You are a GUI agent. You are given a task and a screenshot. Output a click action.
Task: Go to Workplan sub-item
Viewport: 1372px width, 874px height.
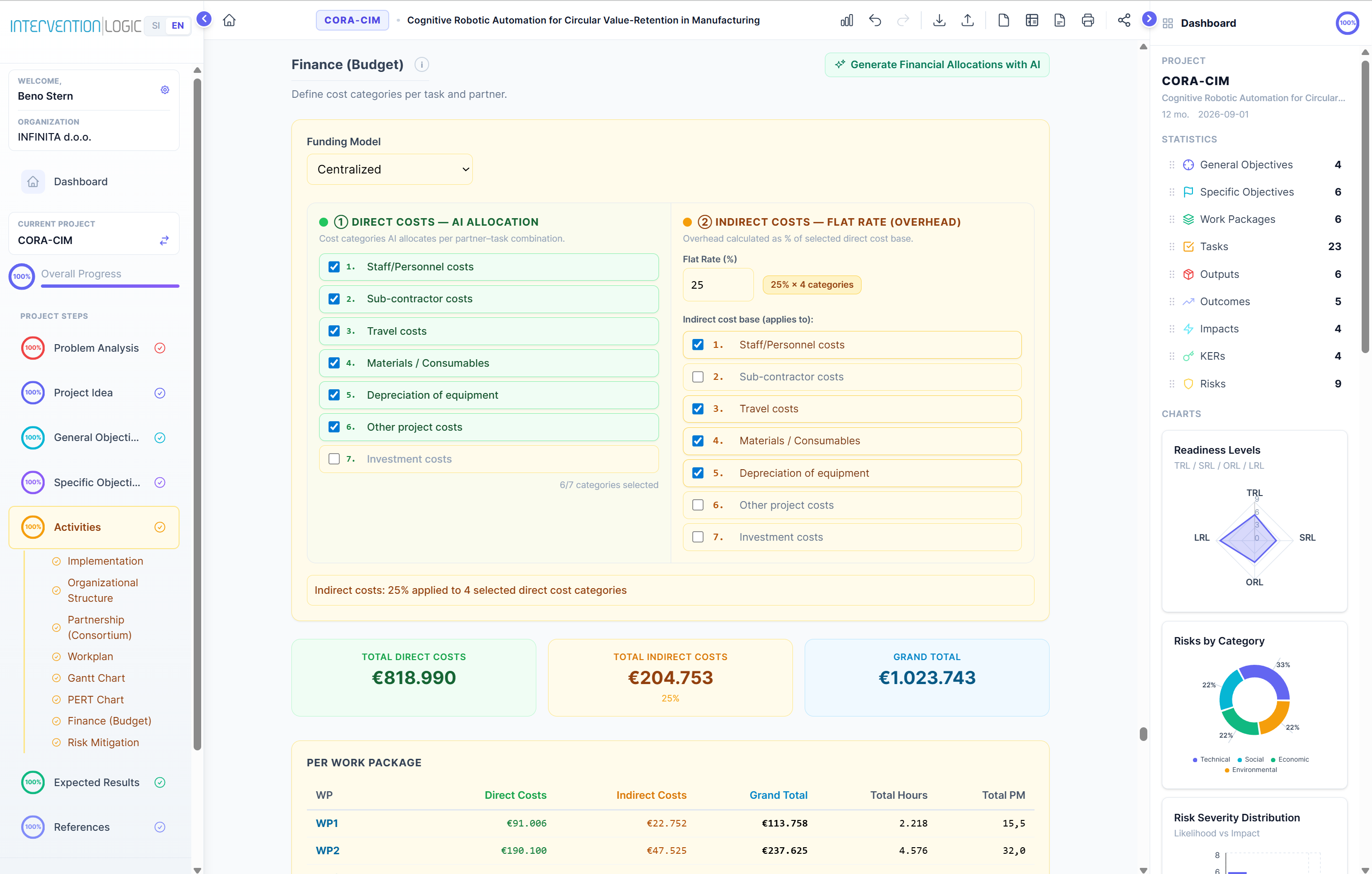point(90,656)
